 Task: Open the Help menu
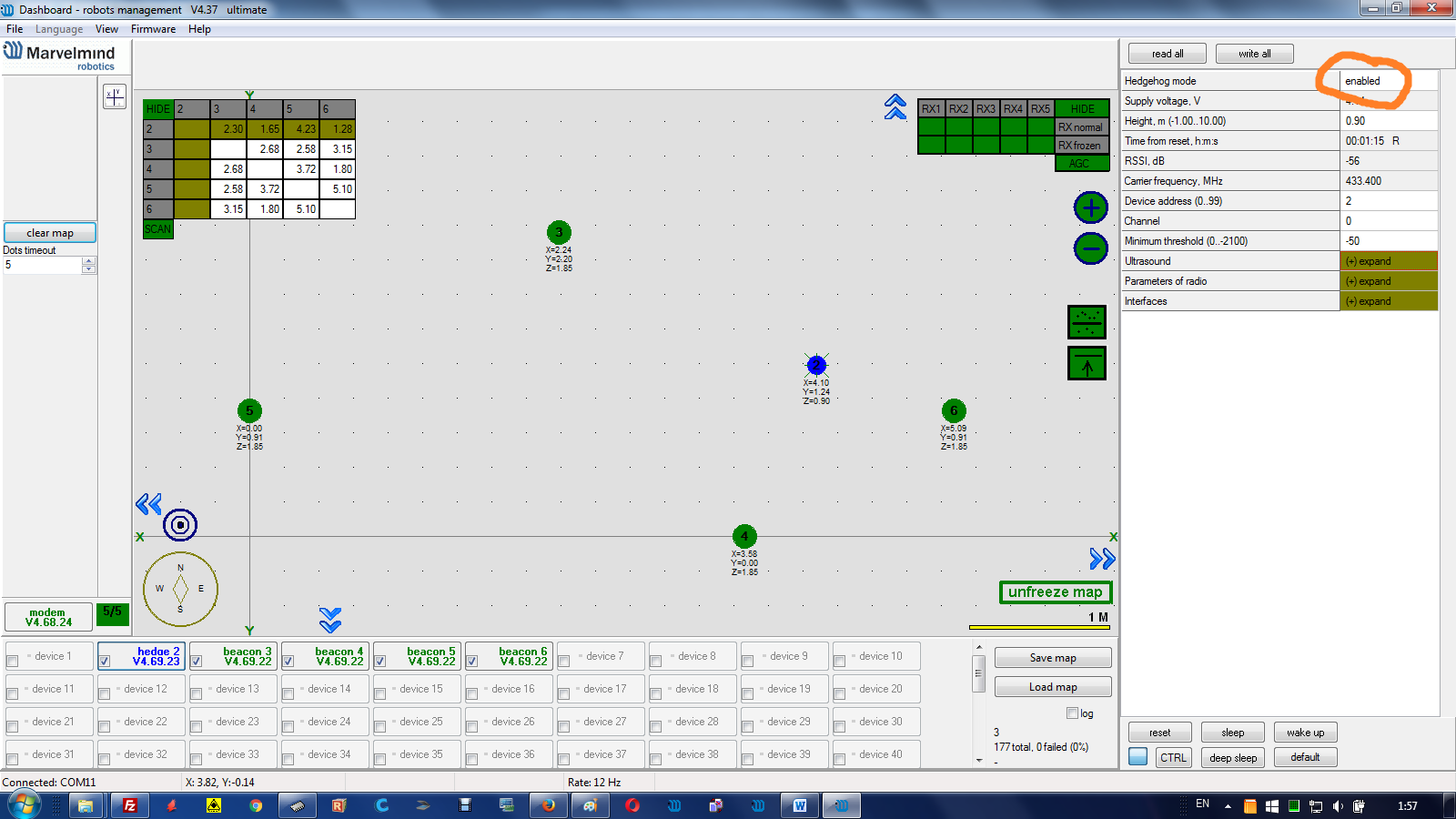[199, 29]
